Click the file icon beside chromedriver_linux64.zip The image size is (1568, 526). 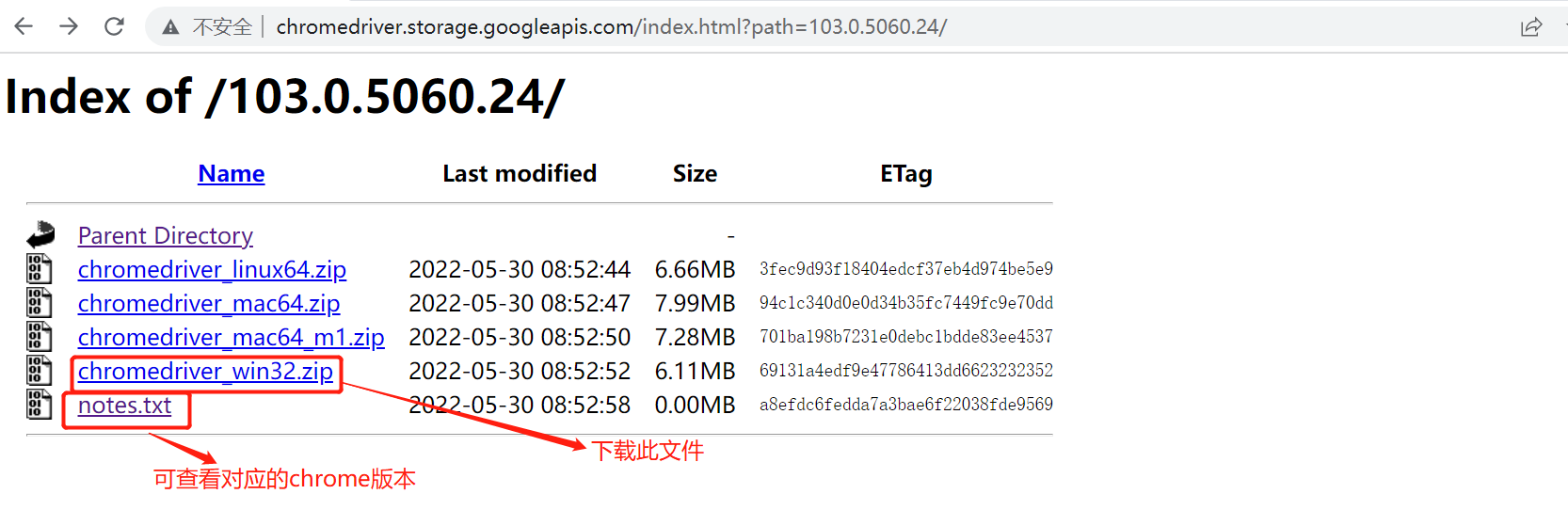[x=39, y=269]
